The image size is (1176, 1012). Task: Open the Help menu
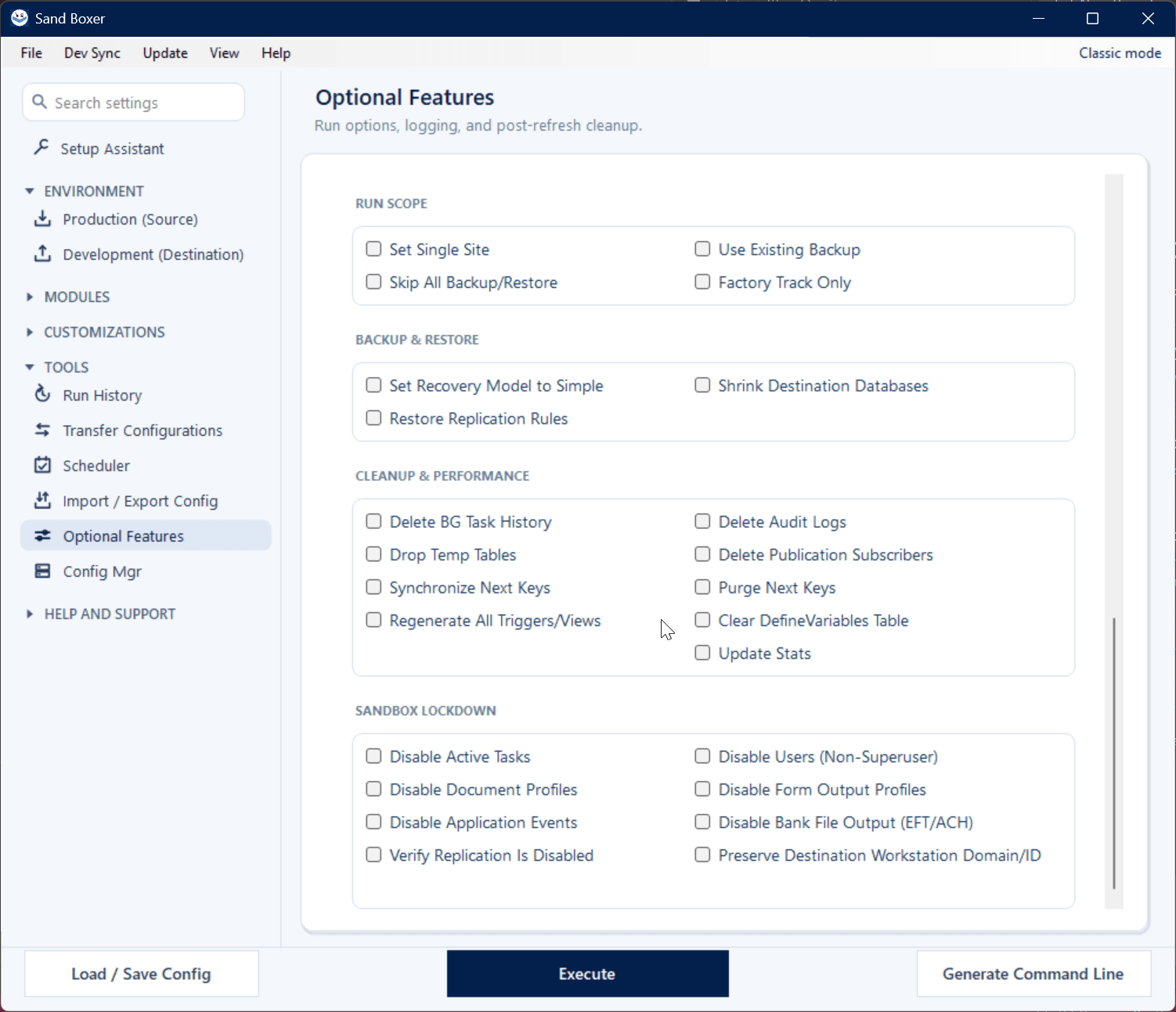[x=276, y=52]
